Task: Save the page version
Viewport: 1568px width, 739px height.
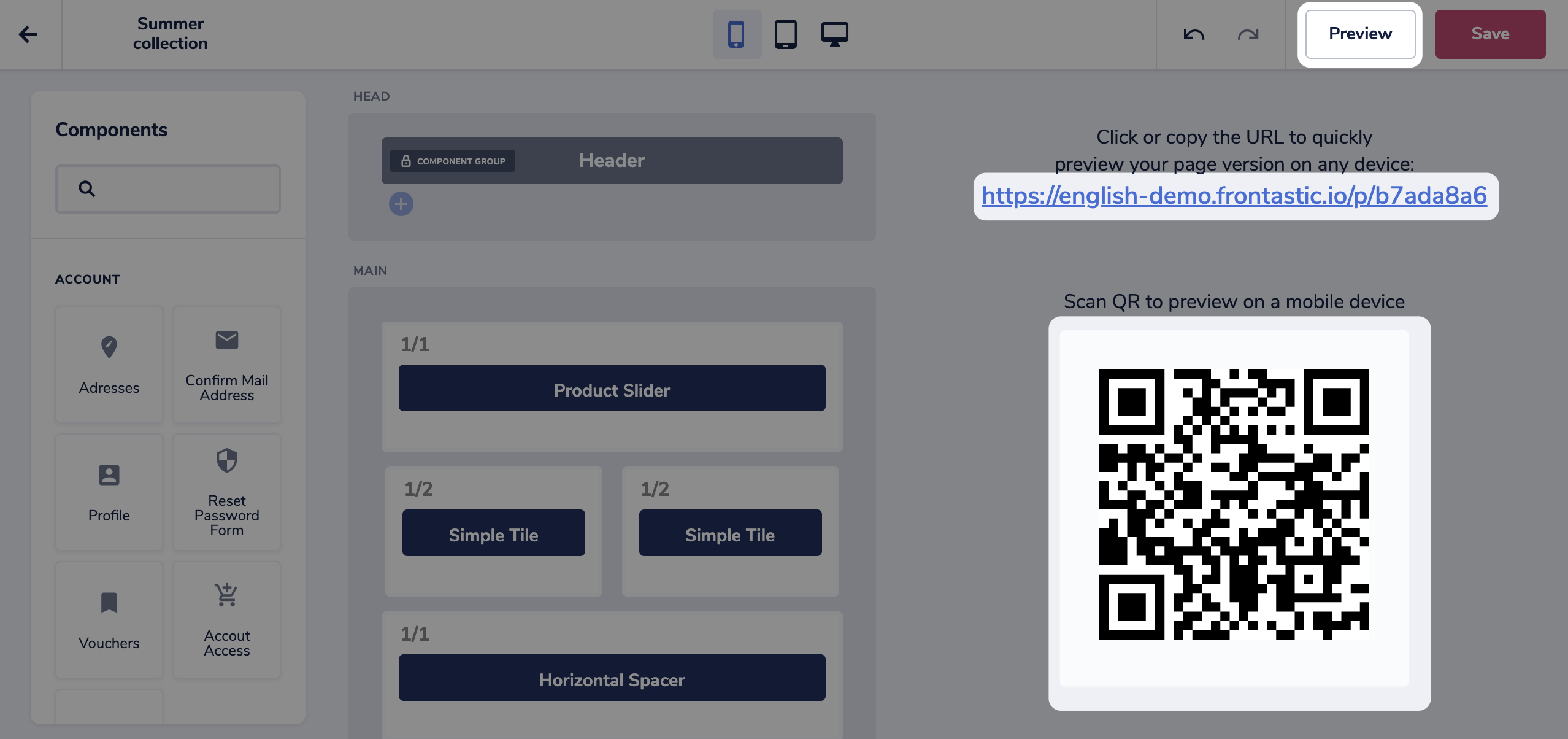Action: click(x=1490, y=34)
